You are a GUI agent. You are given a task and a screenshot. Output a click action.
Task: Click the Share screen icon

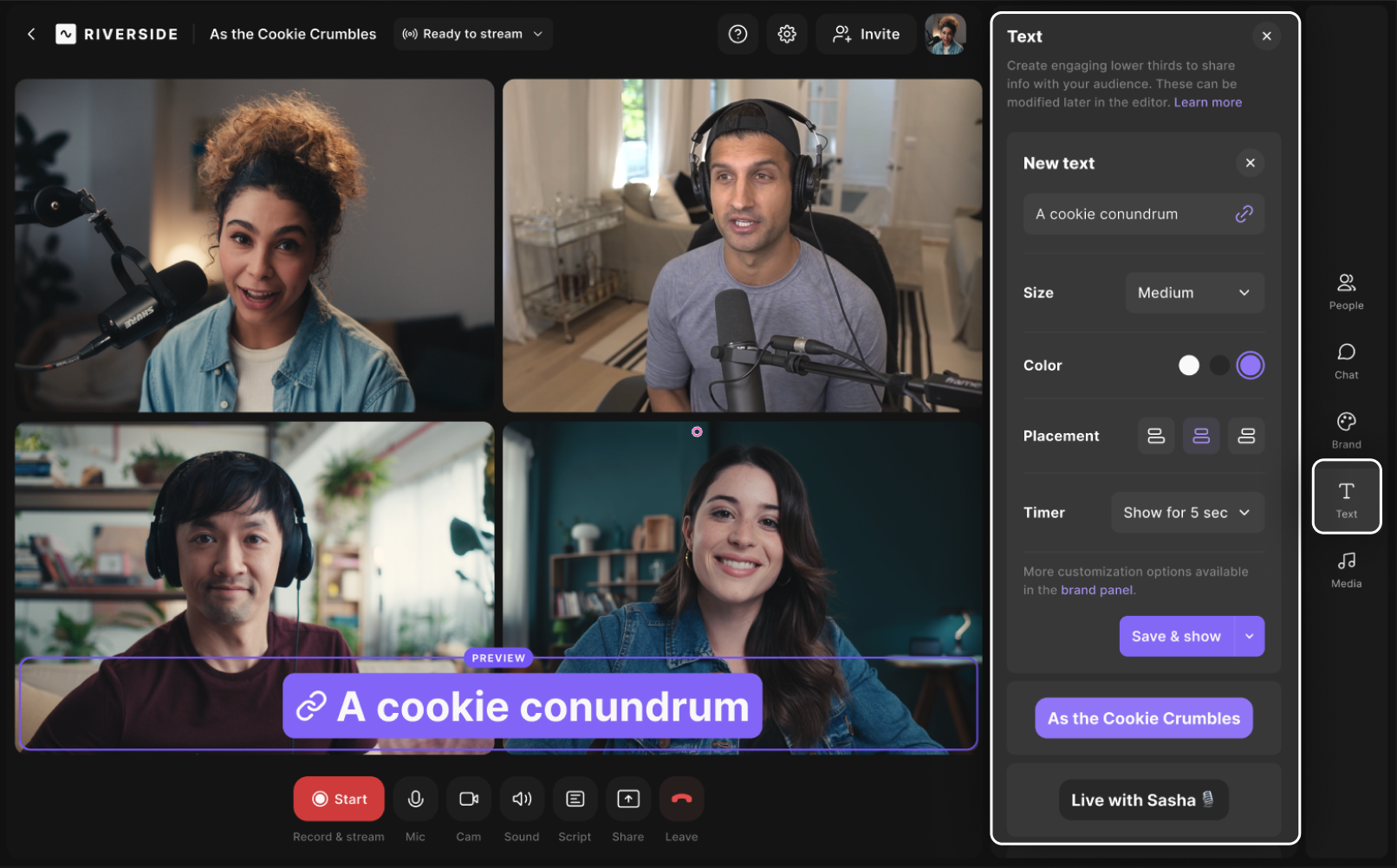pos(628,799)
